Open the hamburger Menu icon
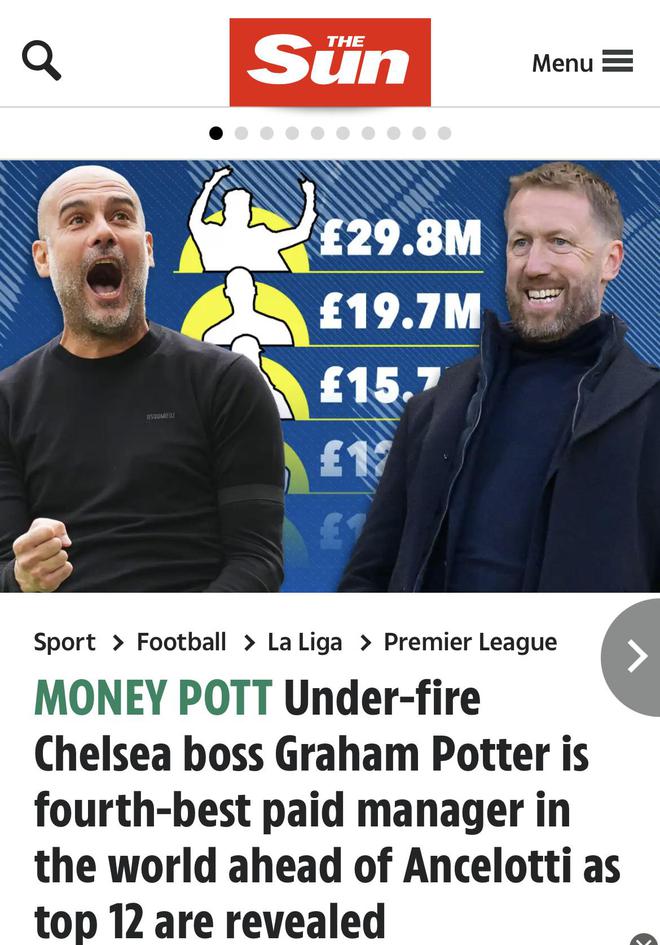Image resolution: width=660 pixels, height=945 pixels. click(x=618, y=61)
